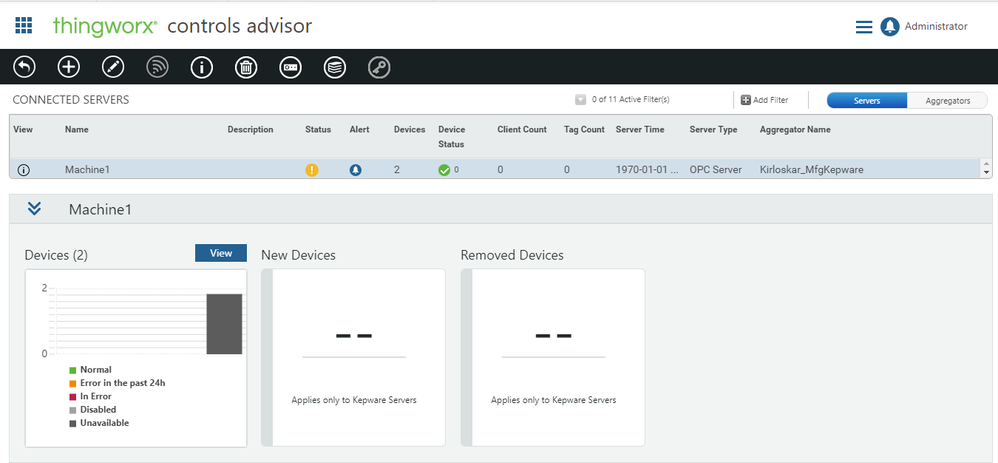Open the info toolbar icon
Image resolution: width=998 pixels, height=463 pixels.
pos(202,67)
